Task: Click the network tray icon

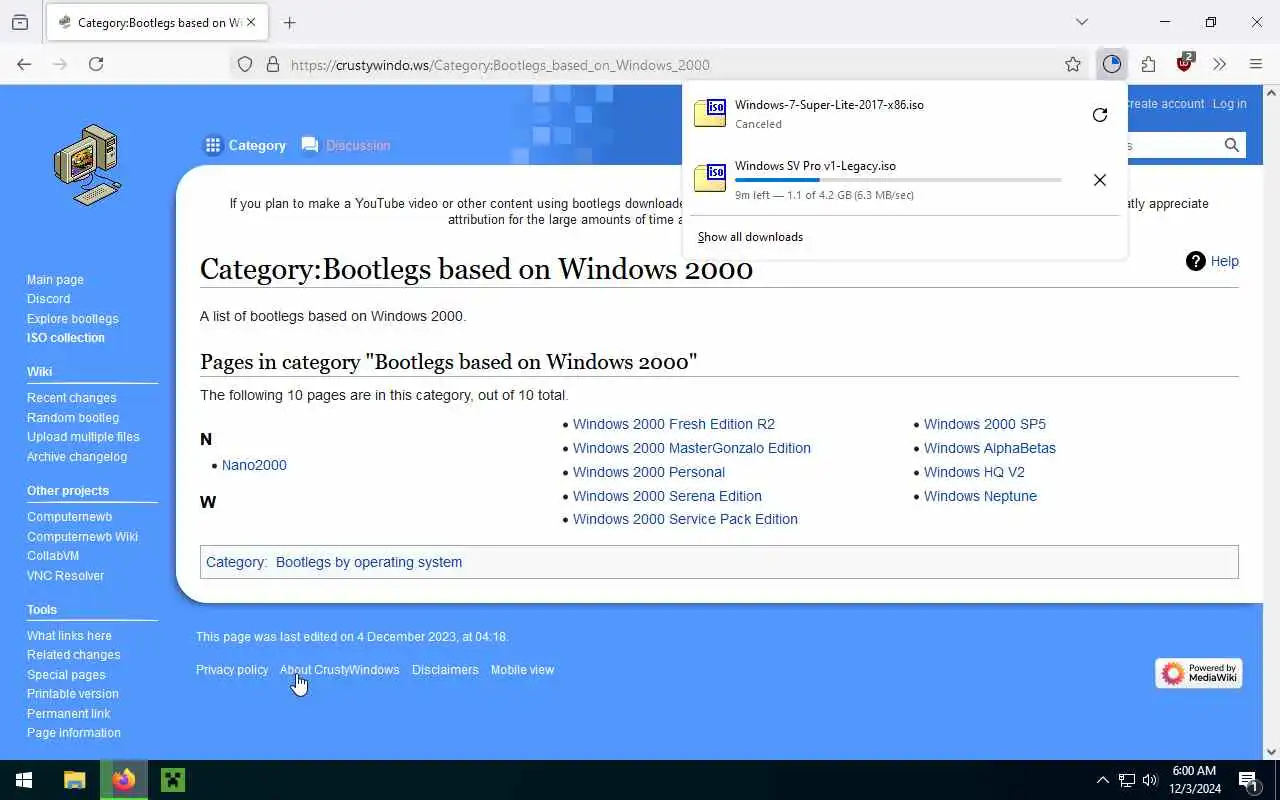Action: (1126, 780)
